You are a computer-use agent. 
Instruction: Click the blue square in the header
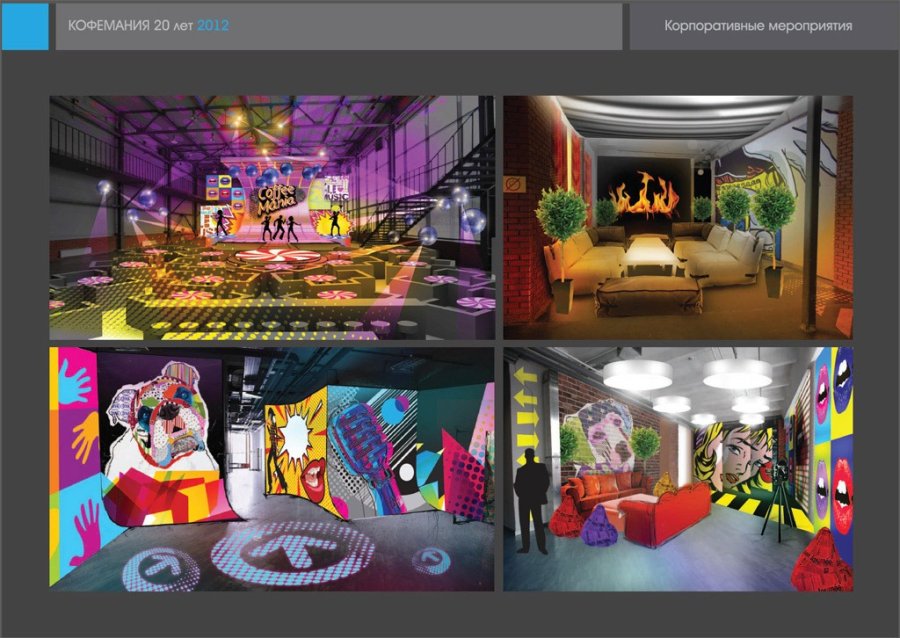tap(24, 26)
